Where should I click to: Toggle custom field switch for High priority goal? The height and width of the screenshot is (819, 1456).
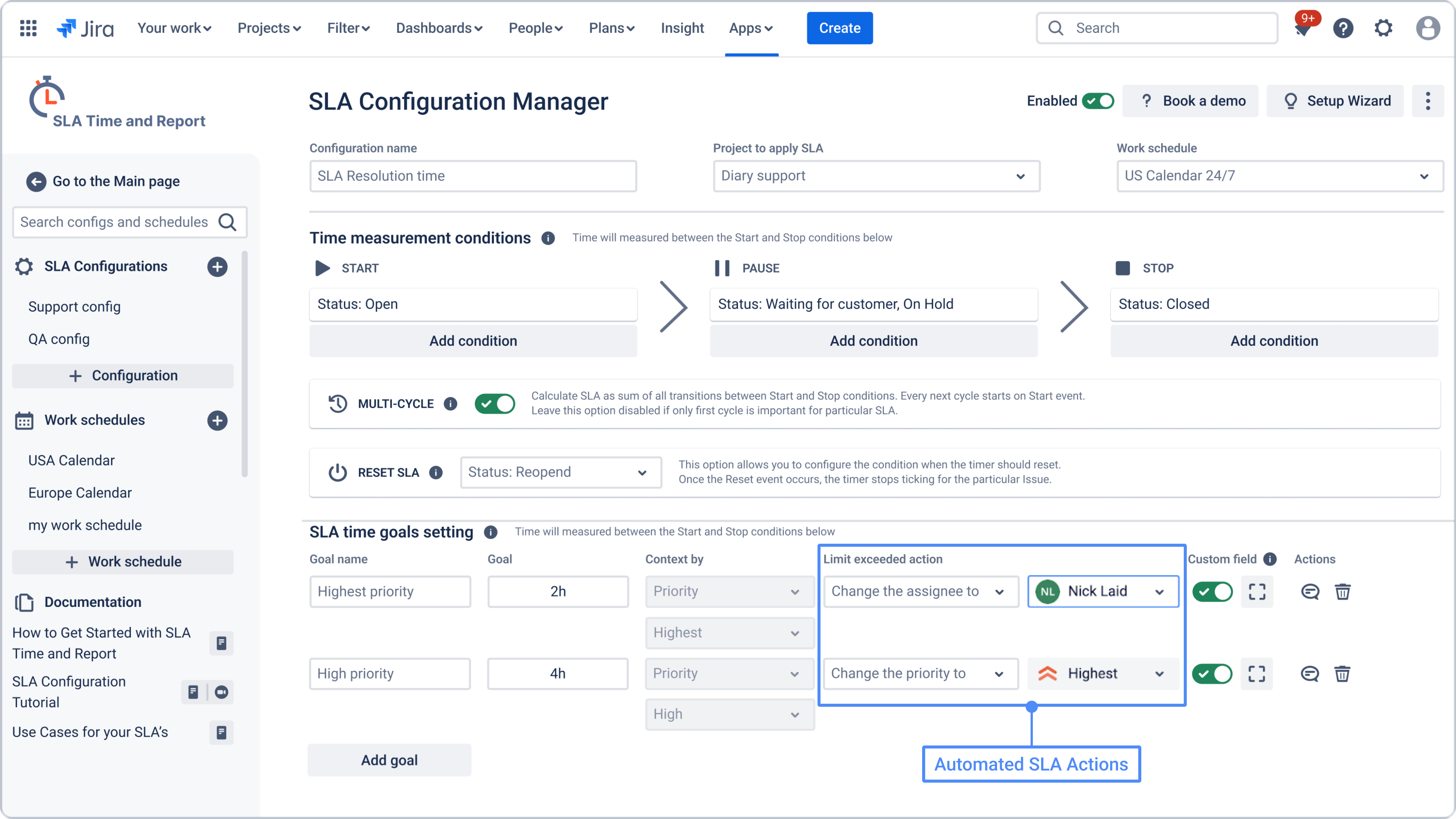click(1213, 674)
